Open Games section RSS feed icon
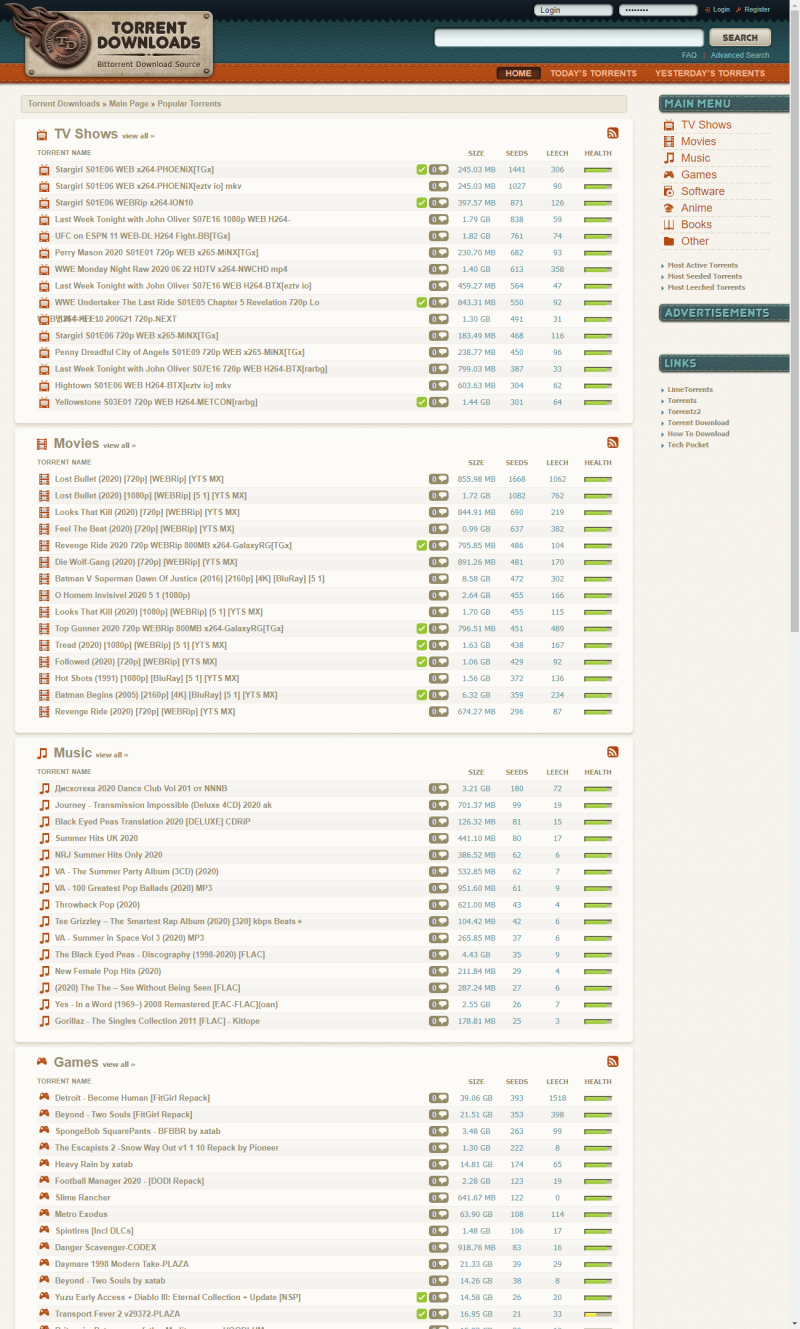 click(x=613, y=1061)
